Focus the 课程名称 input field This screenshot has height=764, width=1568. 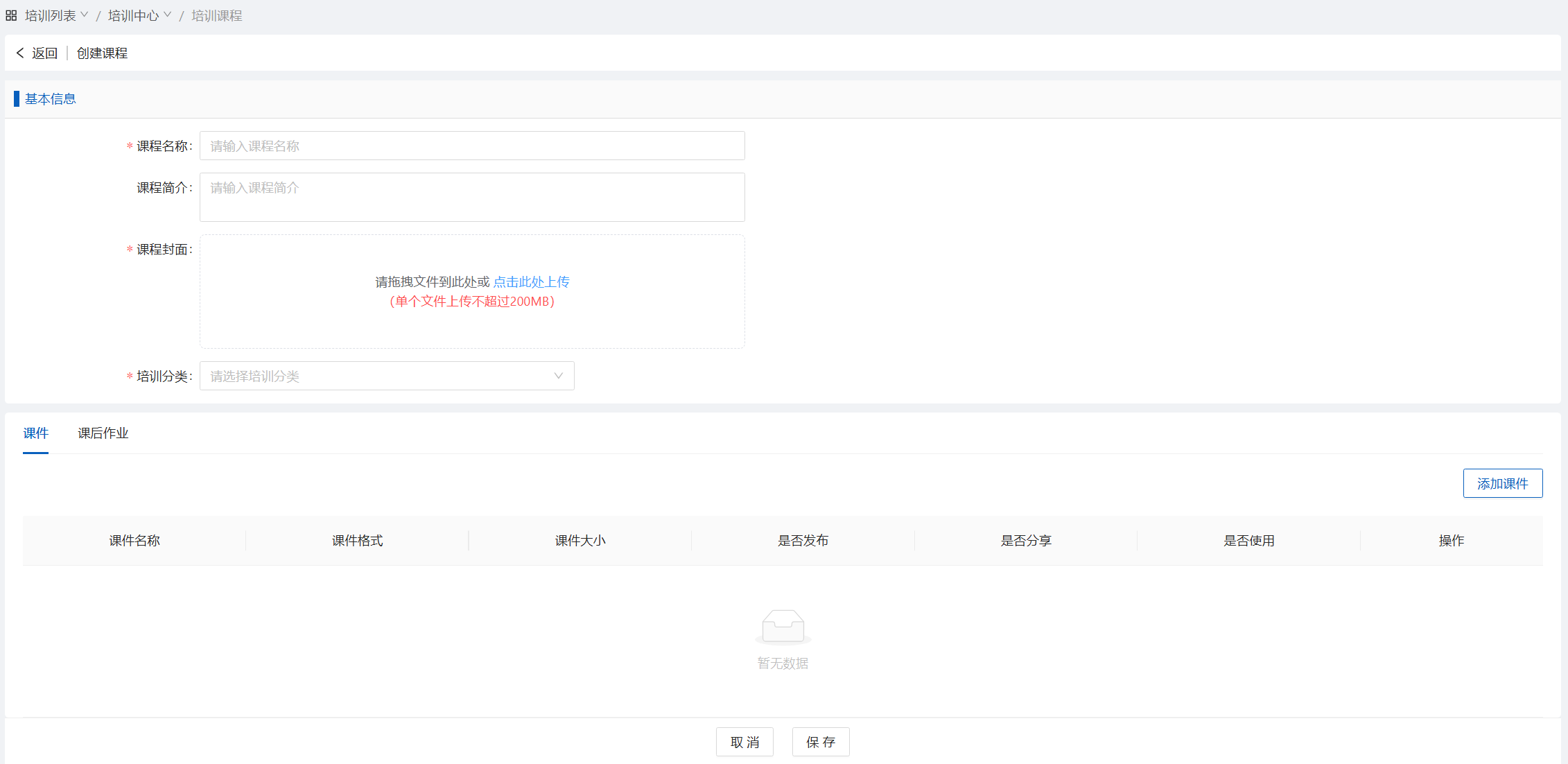[x=472, y=146]
